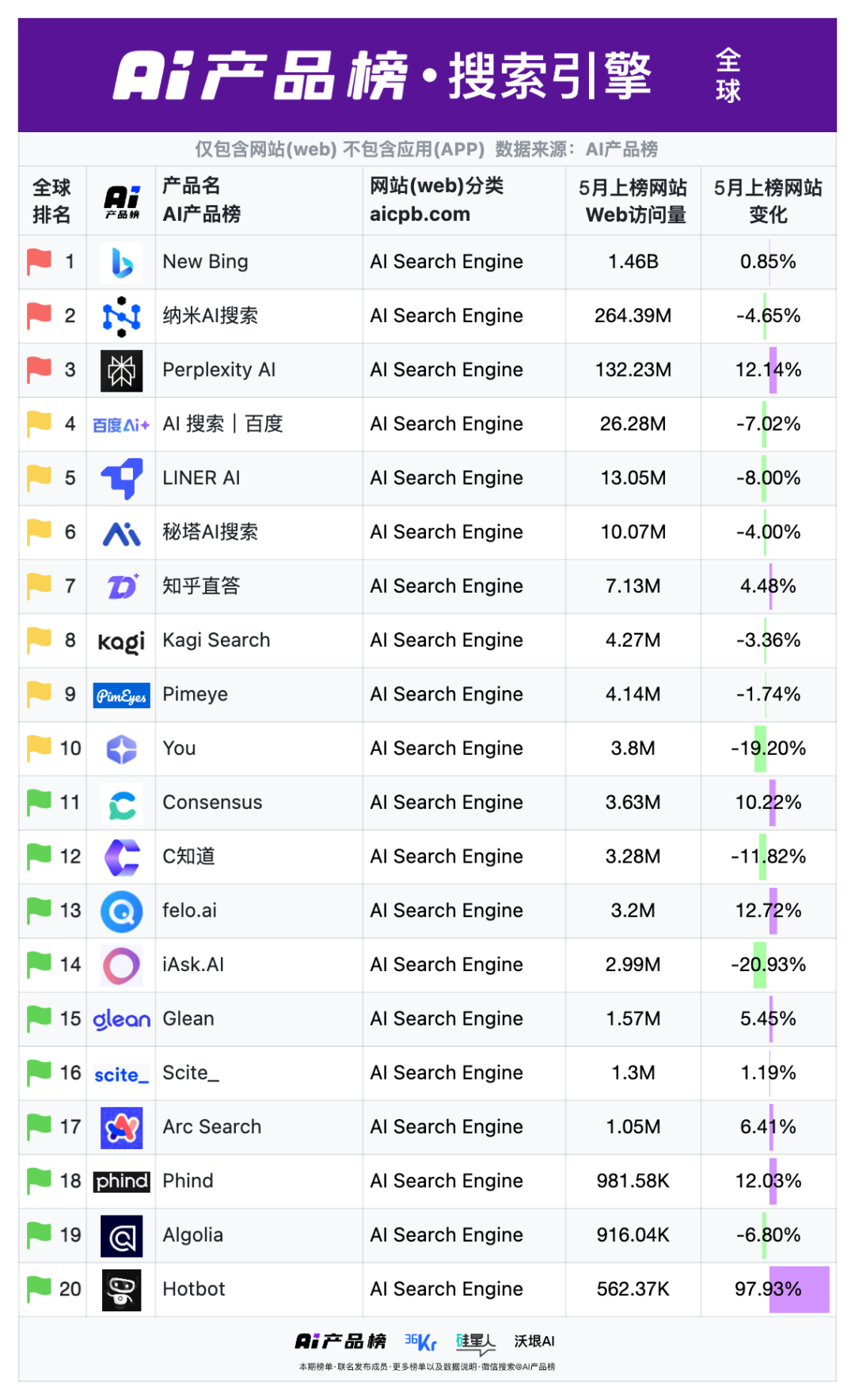The width and height of the screenshot is (855, 1400).
Task: Click the Hotbot robot logo icon
Action: [122, 1290]
